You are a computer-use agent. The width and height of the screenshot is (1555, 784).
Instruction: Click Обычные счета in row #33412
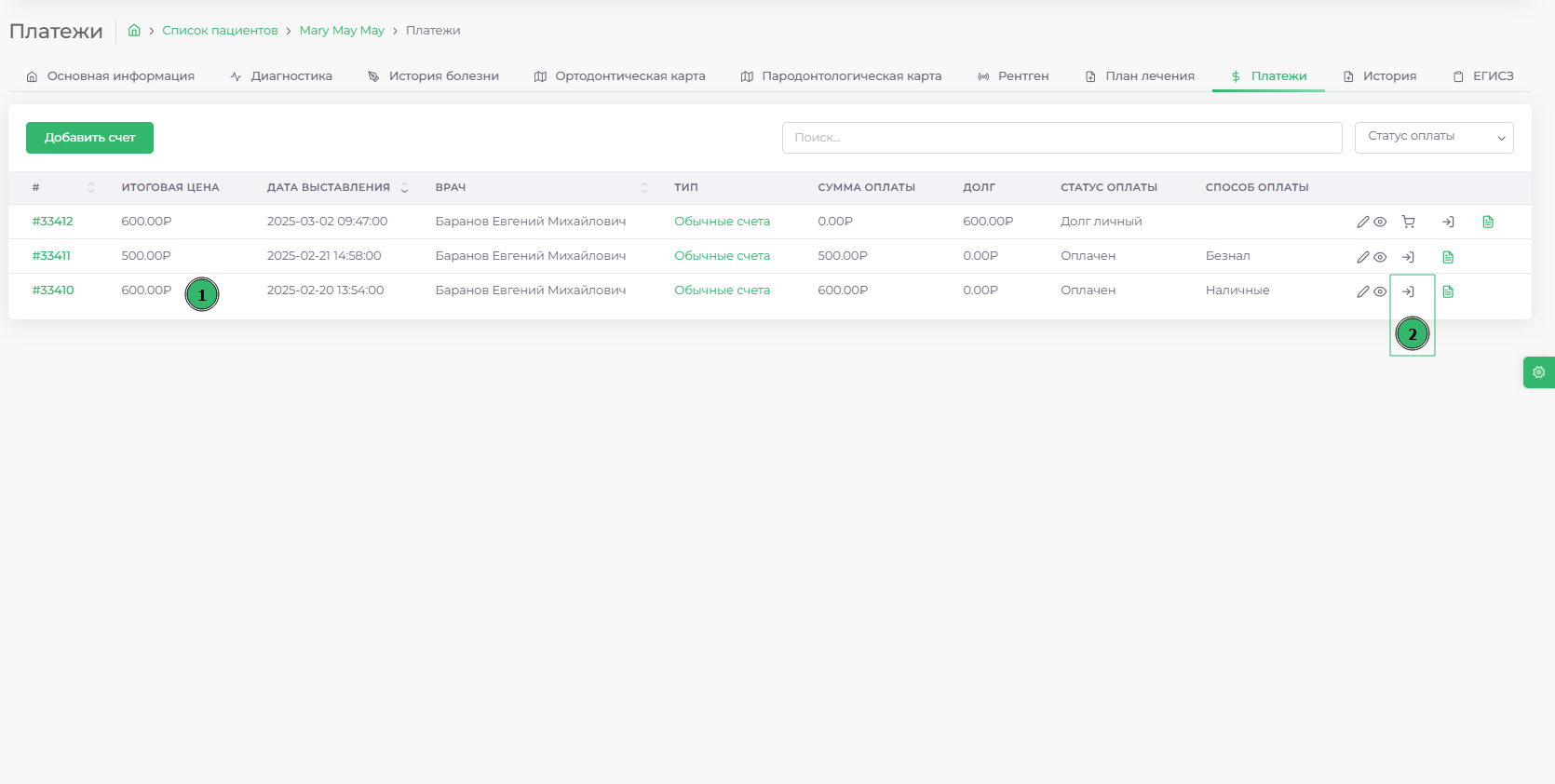pyautogui.click(x=722, y=222)
